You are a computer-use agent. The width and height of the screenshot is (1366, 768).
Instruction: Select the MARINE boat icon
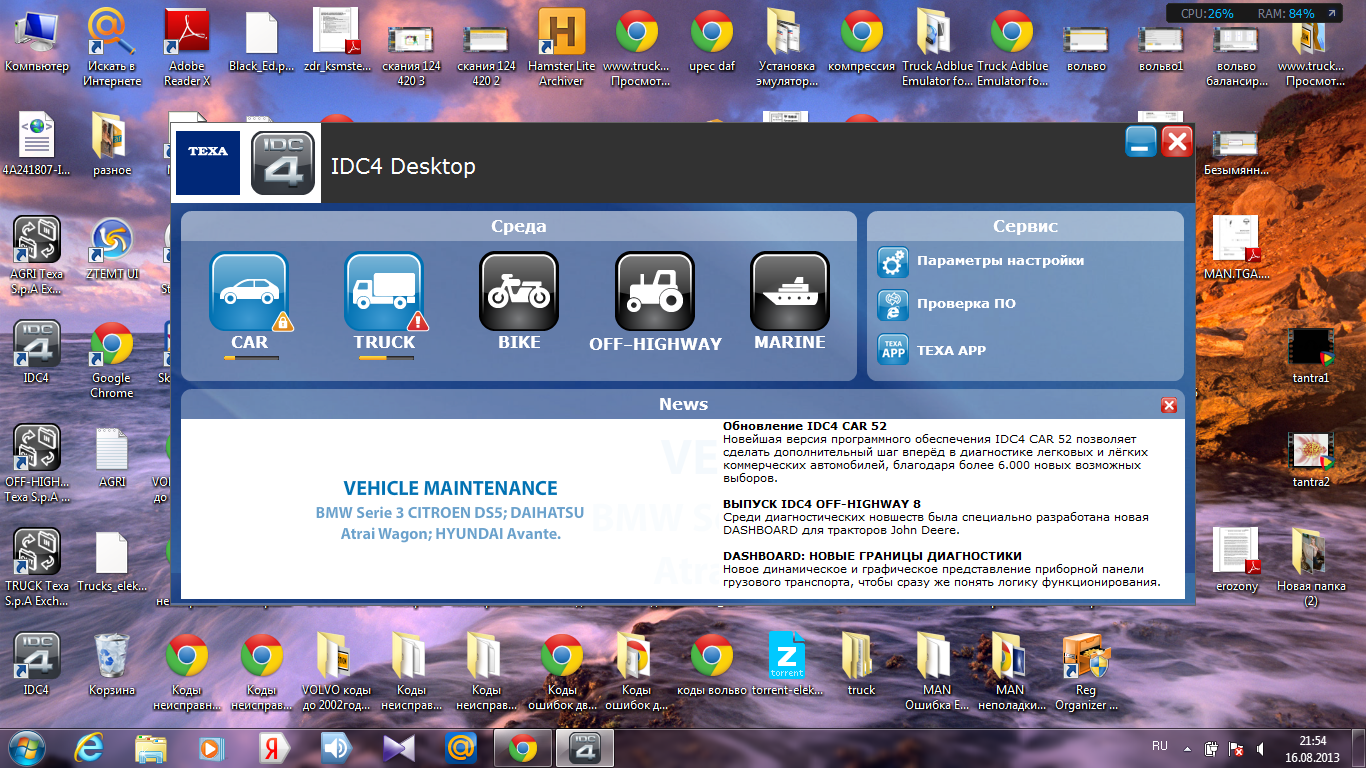(x=789, y=291)
